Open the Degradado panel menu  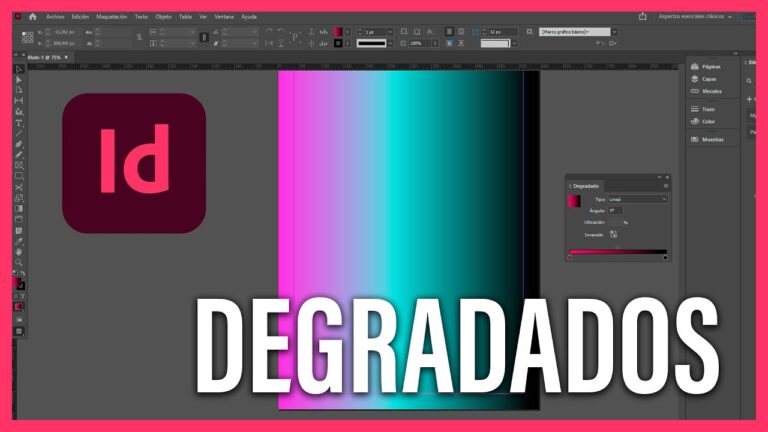coord(666,186)
